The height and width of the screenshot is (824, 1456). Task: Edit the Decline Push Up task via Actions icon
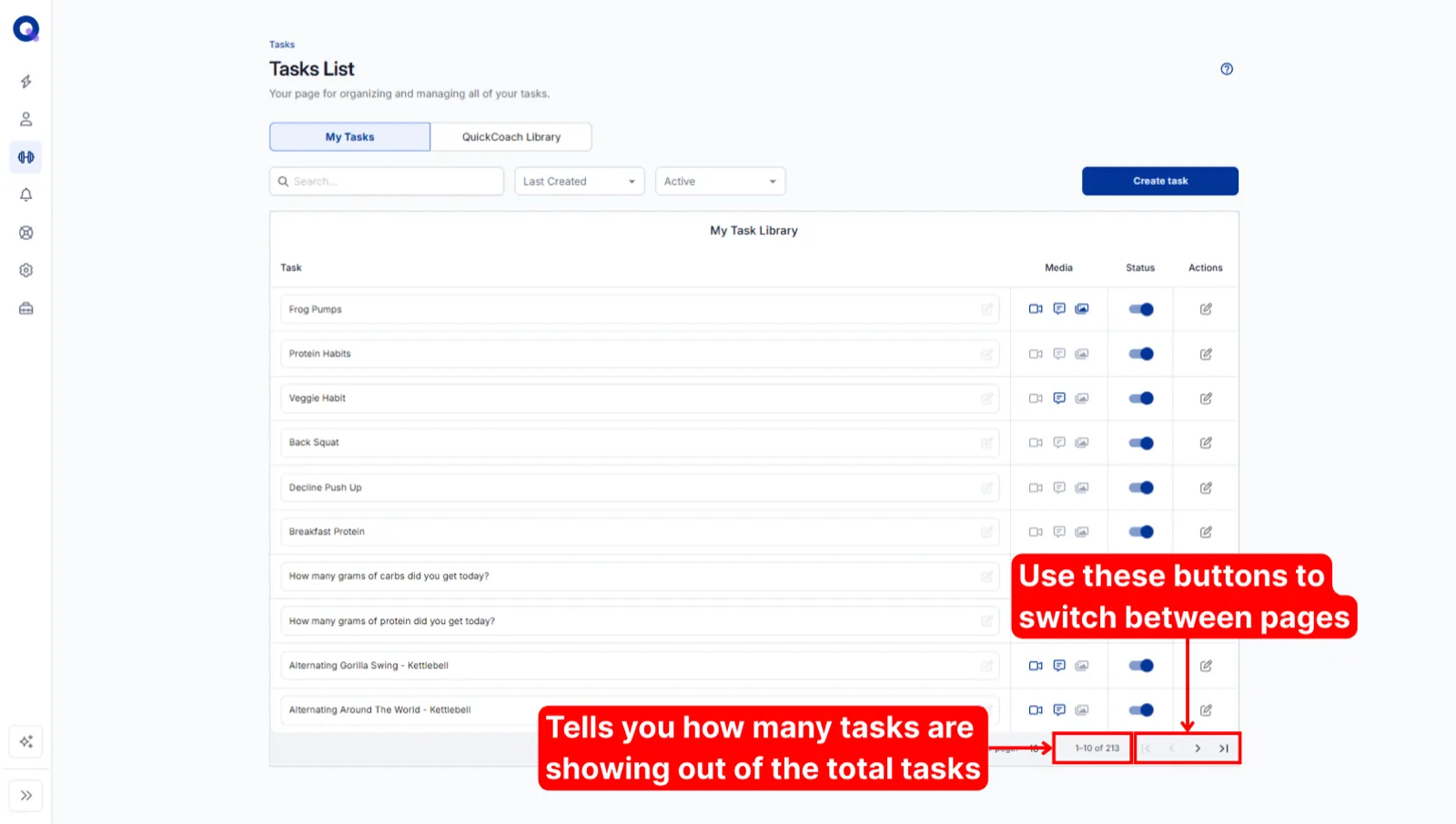point(1206,487)
